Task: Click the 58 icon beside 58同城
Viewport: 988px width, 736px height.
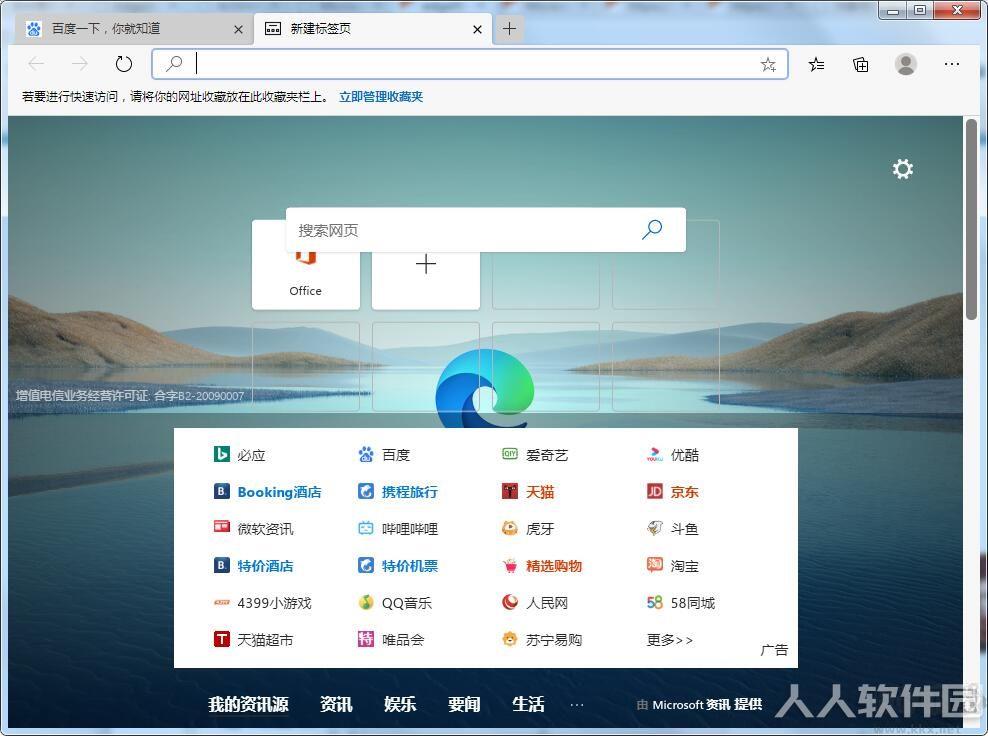Action: click(655, 602)
